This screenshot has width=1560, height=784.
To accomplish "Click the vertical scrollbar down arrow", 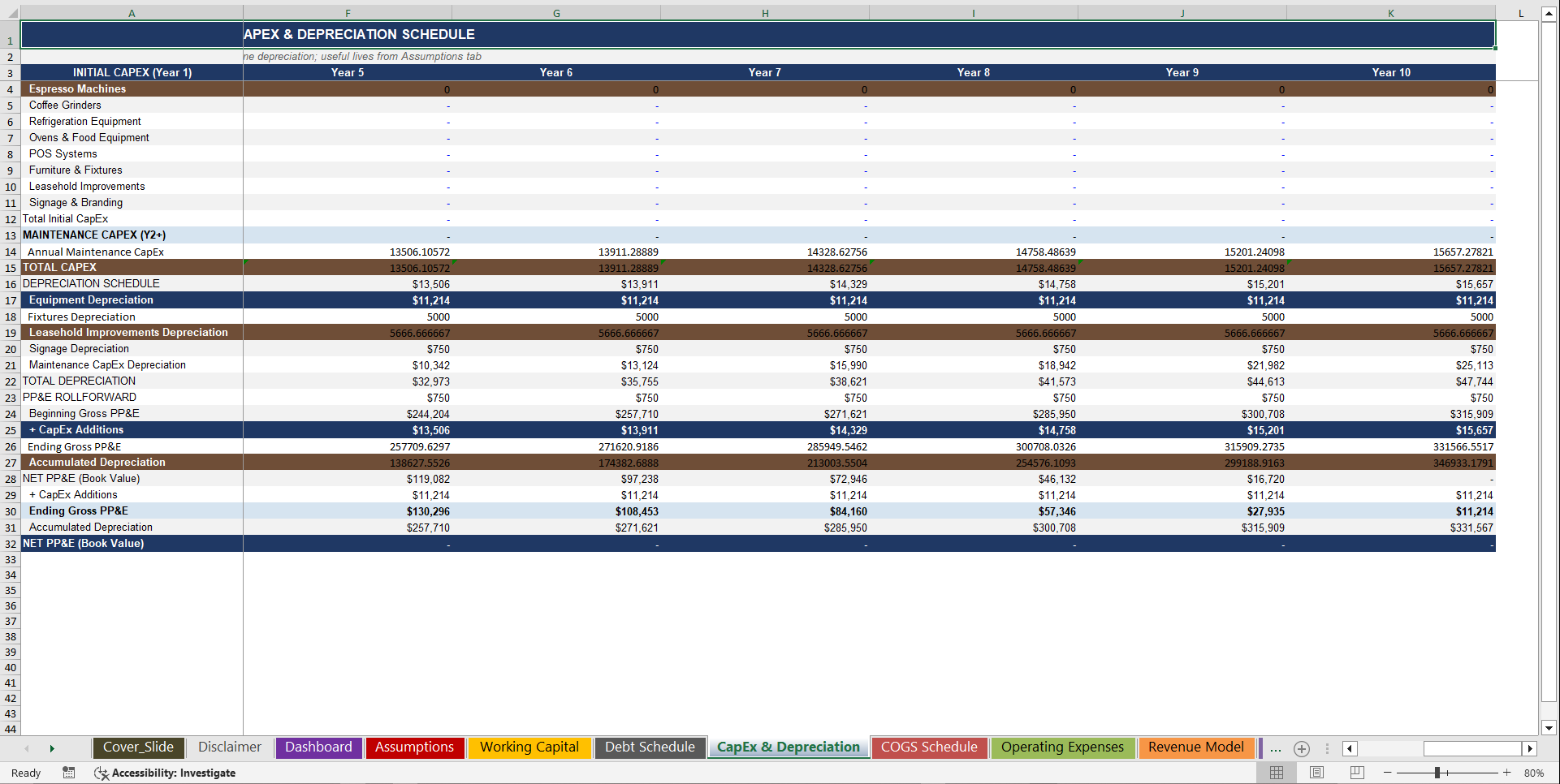I will point(1549,729).
